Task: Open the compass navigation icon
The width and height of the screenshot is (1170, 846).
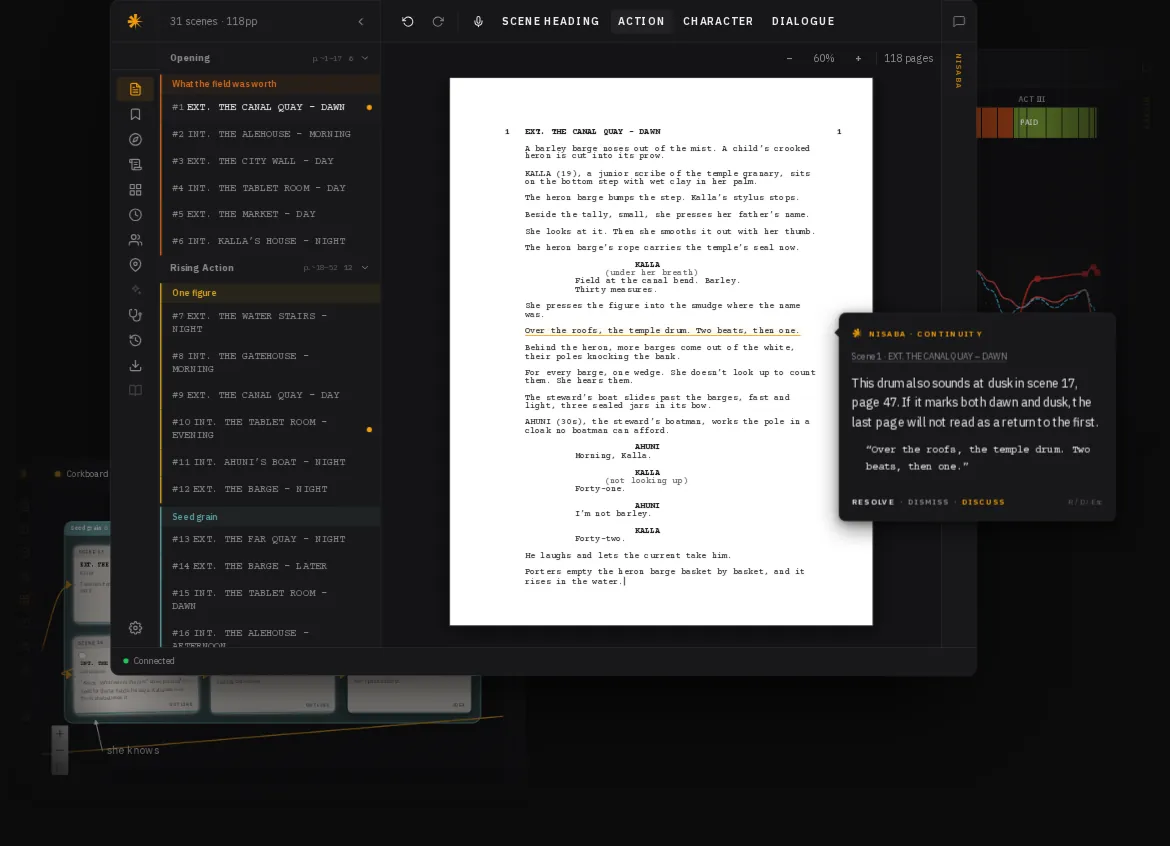Action: click(x=135, y=140)
